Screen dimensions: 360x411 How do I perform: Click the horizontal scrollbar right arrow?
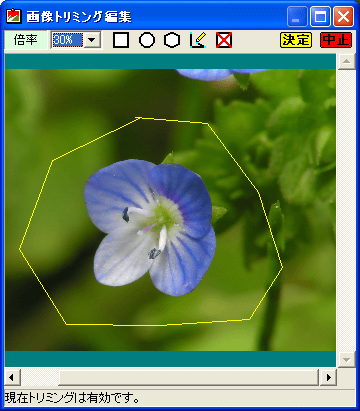click(x=328, y=377)
